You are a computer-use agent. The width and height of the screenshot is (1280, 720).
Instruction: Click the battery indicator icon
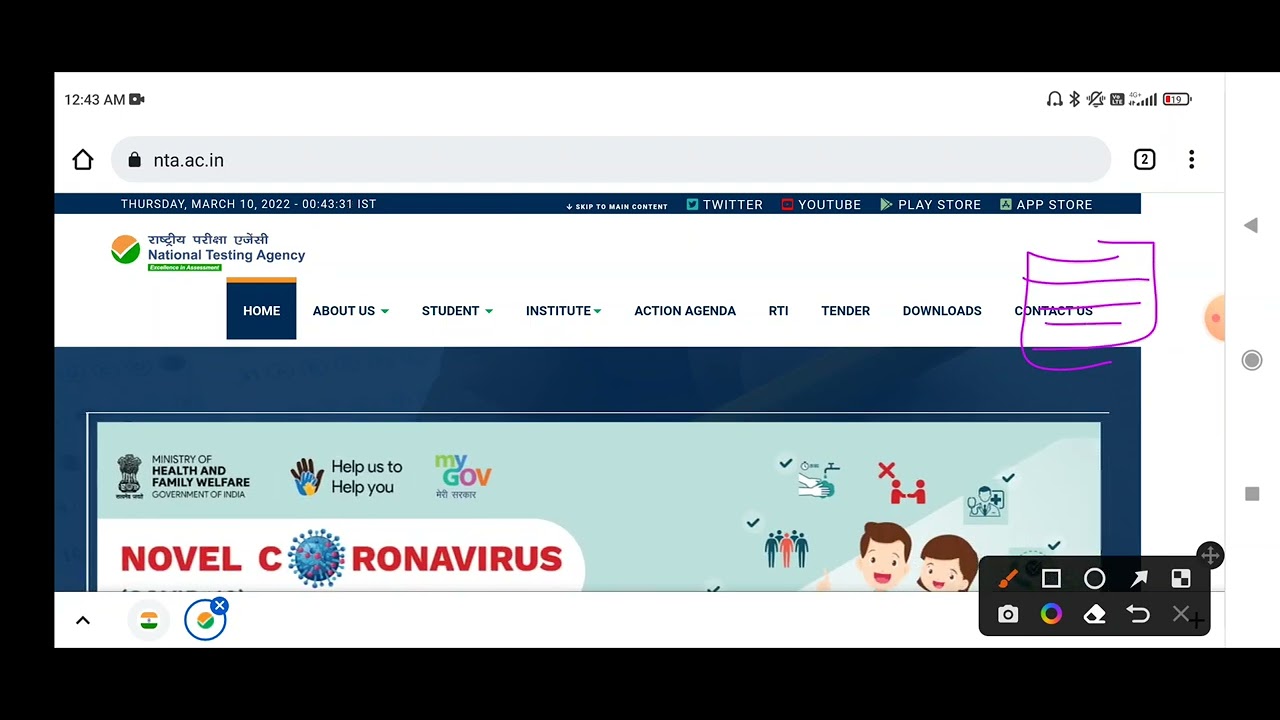pyautogui.click(x=1177, y=100)
